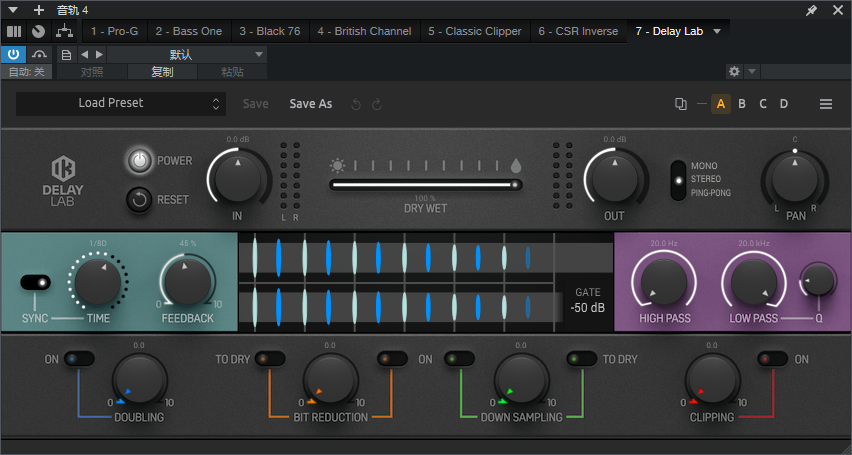The height and width of the screenshot is (455, 852).
Task: Select preset slot B
Action: [x=742, y=104]
